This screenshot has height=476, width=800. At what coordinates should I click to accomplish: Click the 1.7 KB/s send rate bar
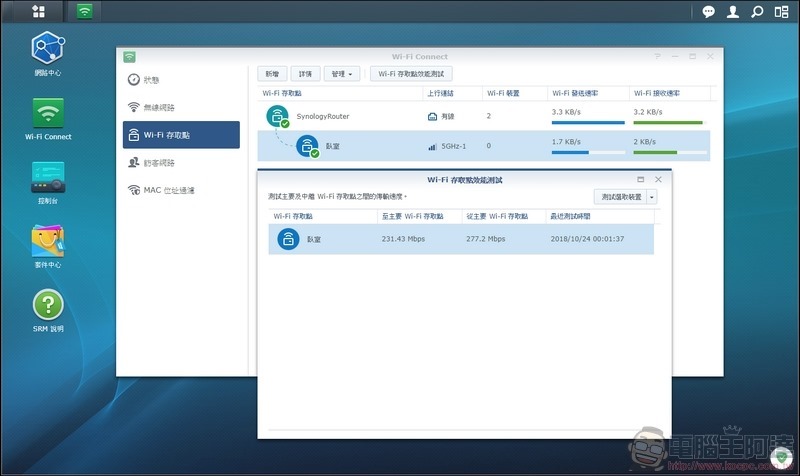588,152
